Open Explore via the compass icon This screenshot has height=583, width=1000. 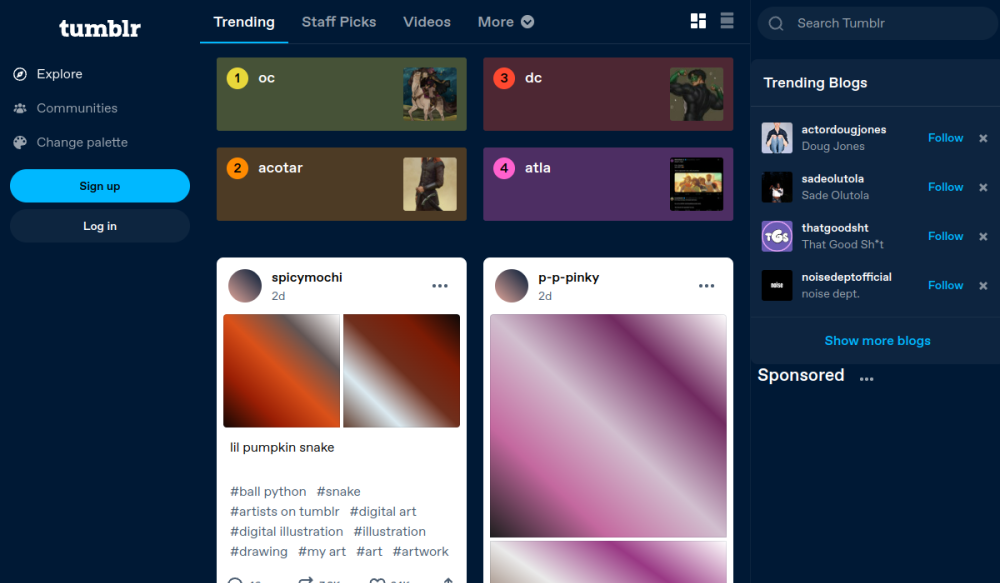coord(20,74)
